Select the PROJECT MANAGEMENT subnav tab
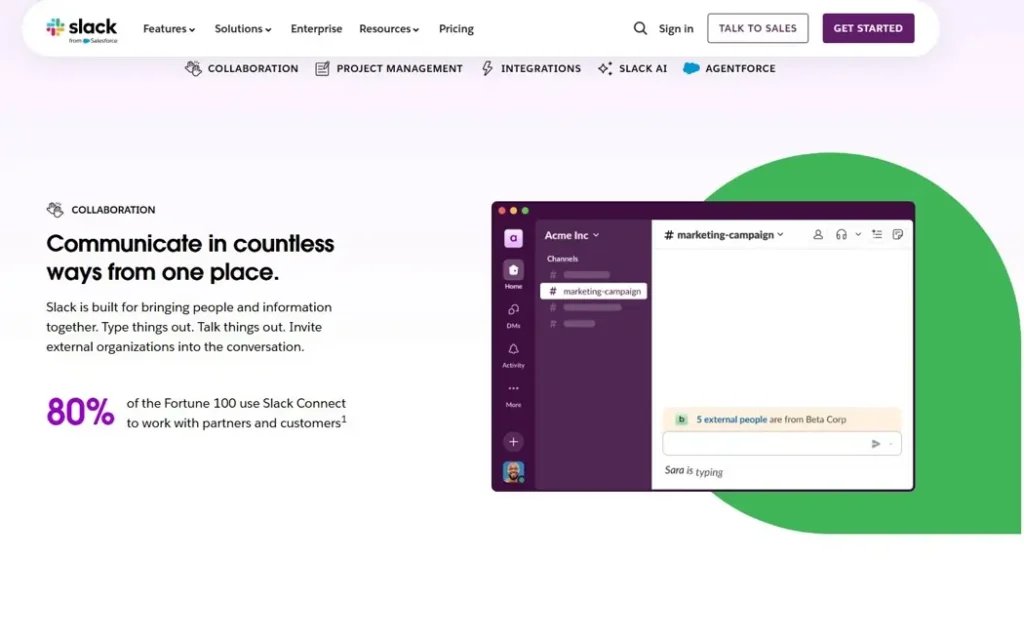1024x640 pixels. click(x=389, y=69)
